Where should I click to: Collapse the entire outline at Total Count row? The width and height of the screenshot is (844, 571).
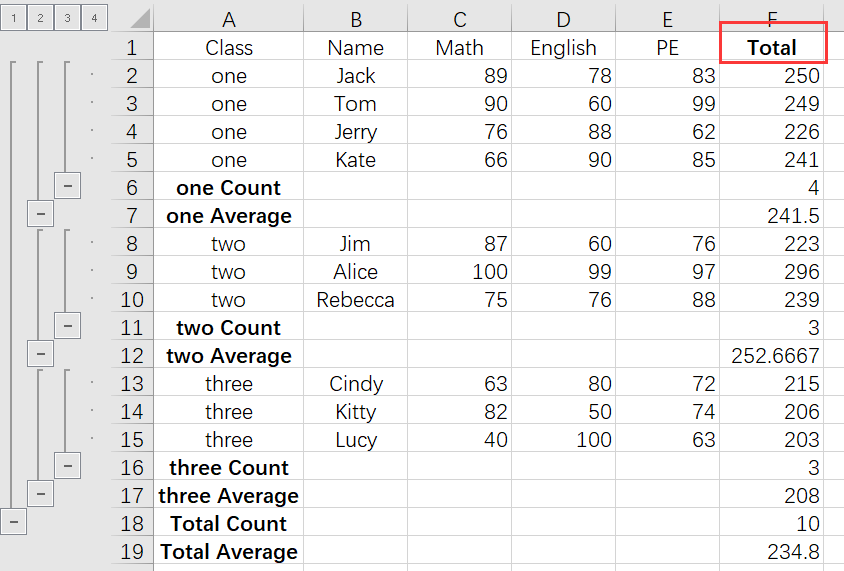click(13, 522)
